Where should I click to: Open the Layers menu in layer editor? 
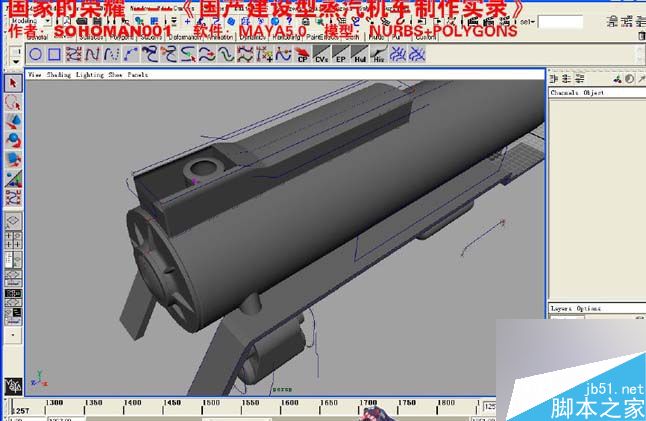pyautogui.click(x=561, y=308)
